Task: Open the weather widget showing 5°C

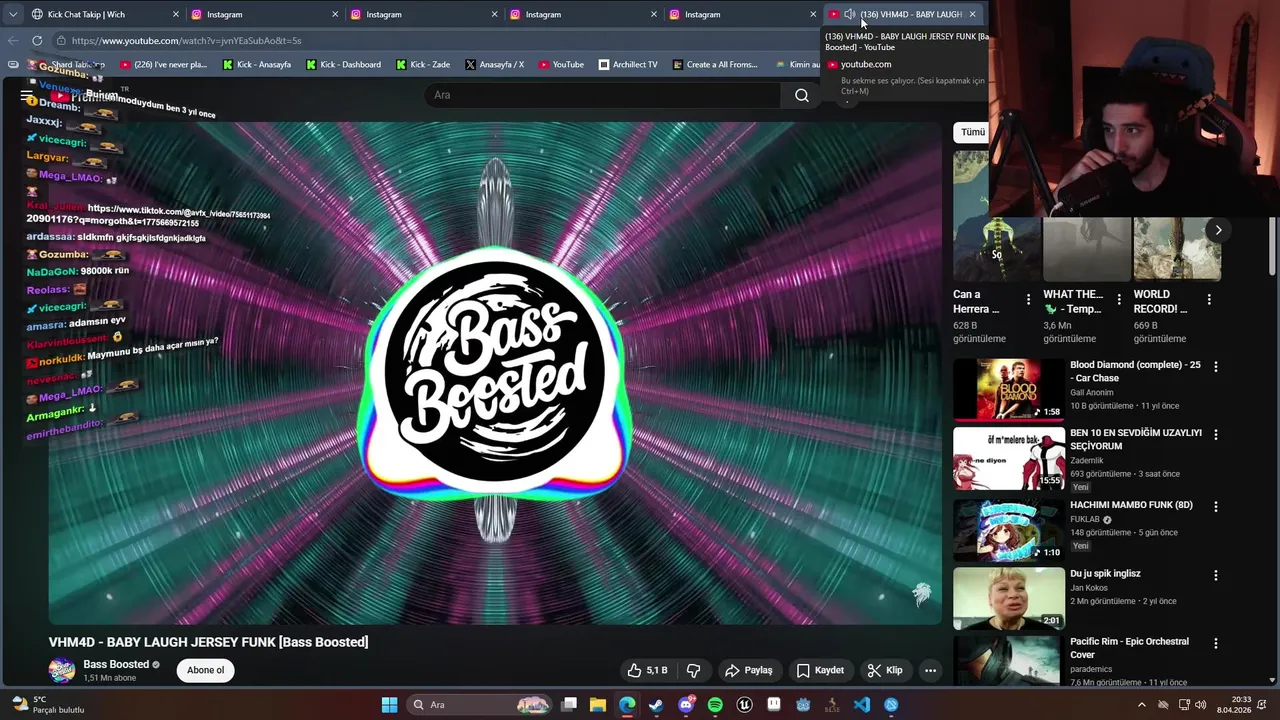Action: (x=48, y=705)
